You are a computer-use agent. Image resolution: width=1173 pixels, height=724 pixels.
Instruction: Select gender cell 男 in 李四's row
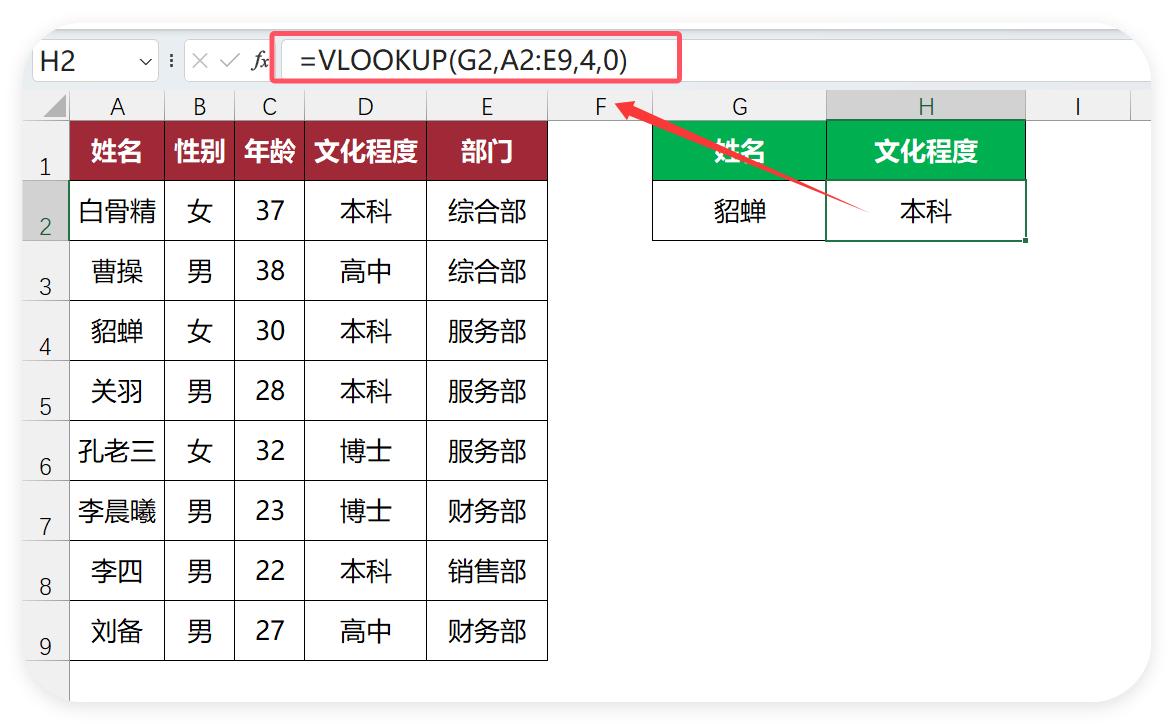point(200,570)
